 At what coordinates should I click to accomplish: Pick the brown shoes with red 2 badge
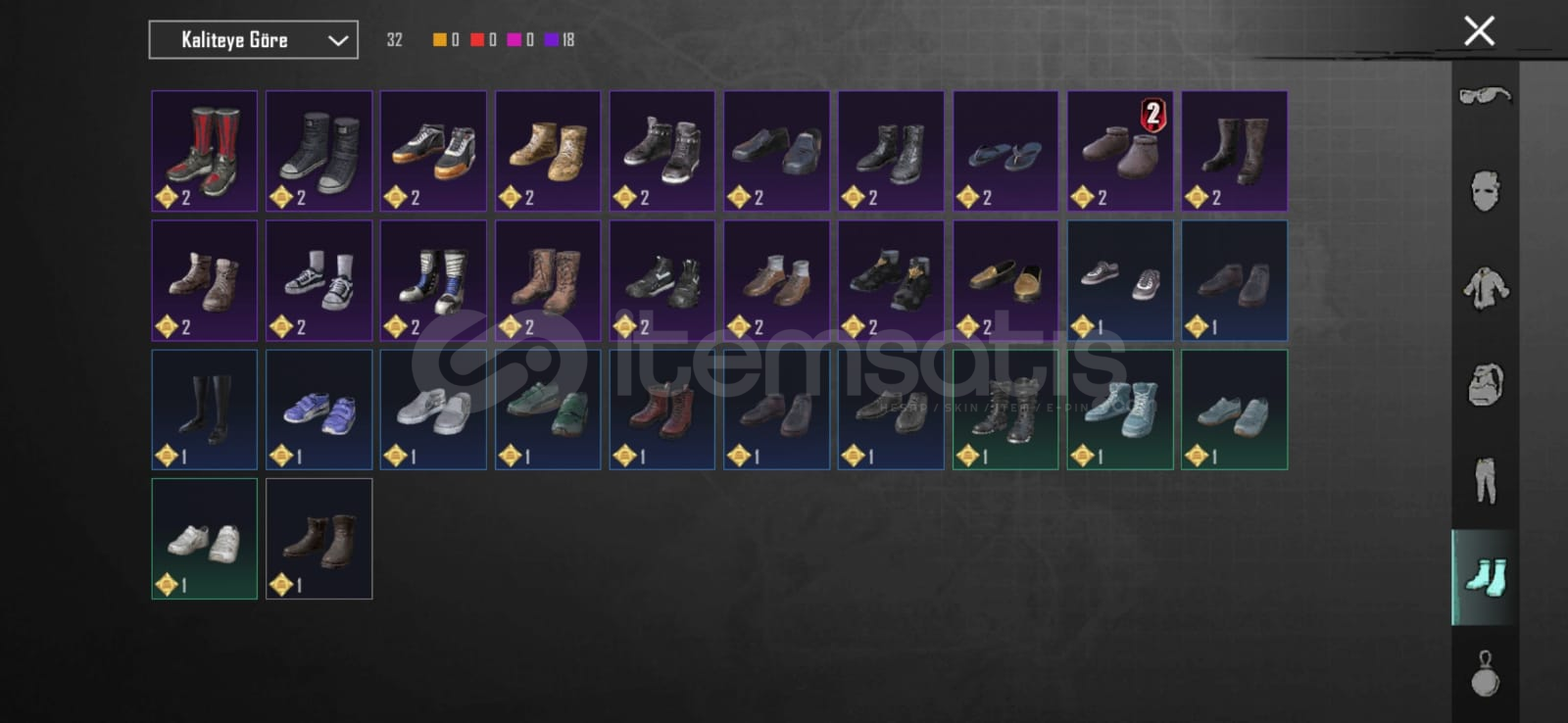pos(1120,151)
